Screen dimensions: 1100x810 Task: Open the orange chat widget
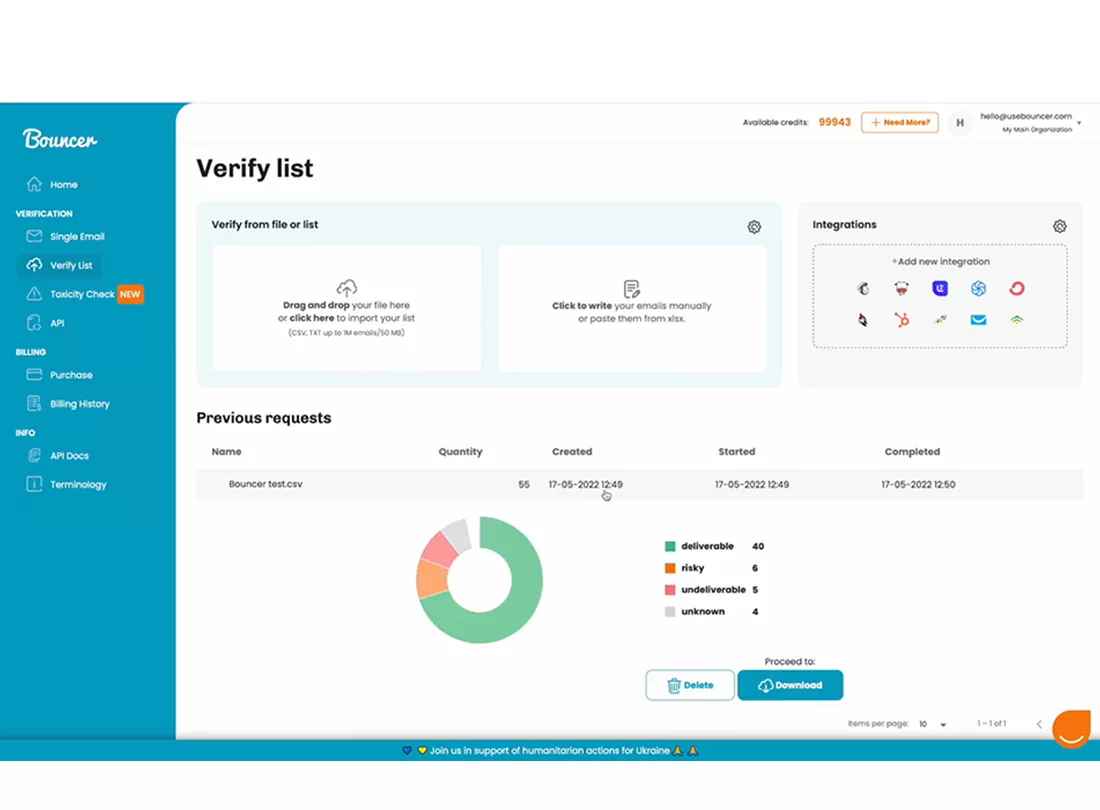coord(1071,729)
